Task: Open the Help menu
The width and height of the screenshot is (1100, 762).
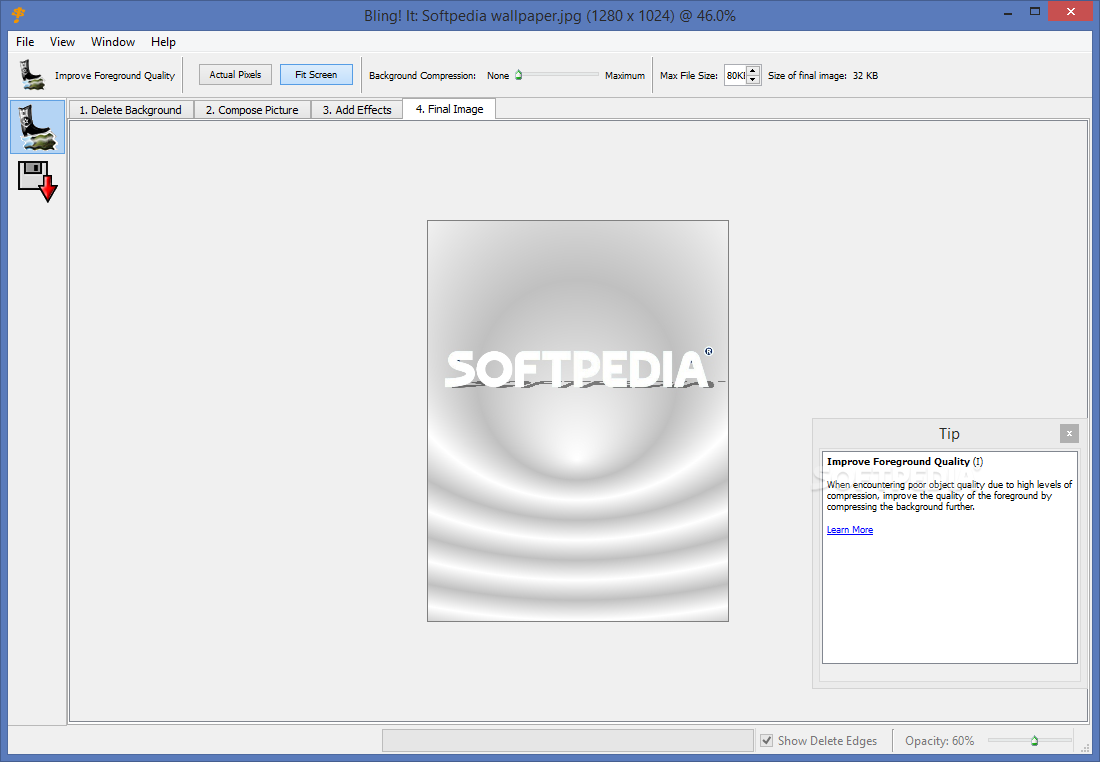Action: pyautogui.click(x=163, y=42)
